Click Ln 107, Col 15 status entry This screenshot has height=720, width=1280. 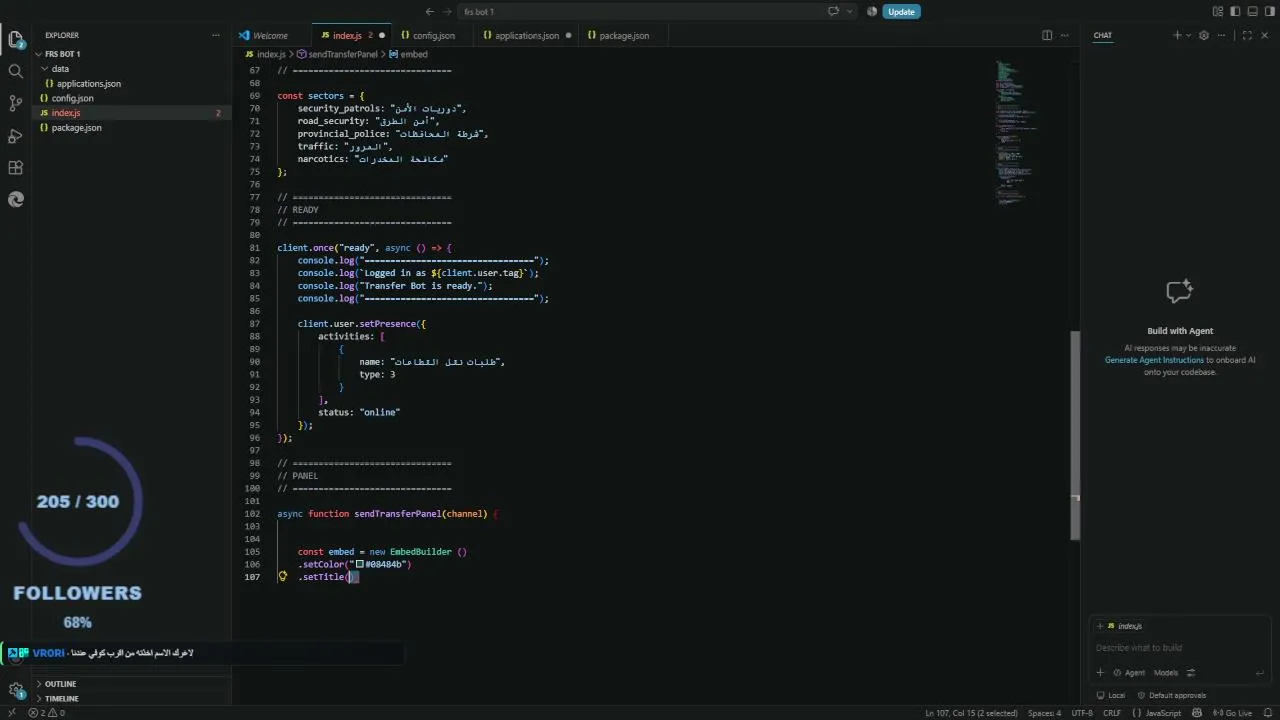(x=971, y=713)
